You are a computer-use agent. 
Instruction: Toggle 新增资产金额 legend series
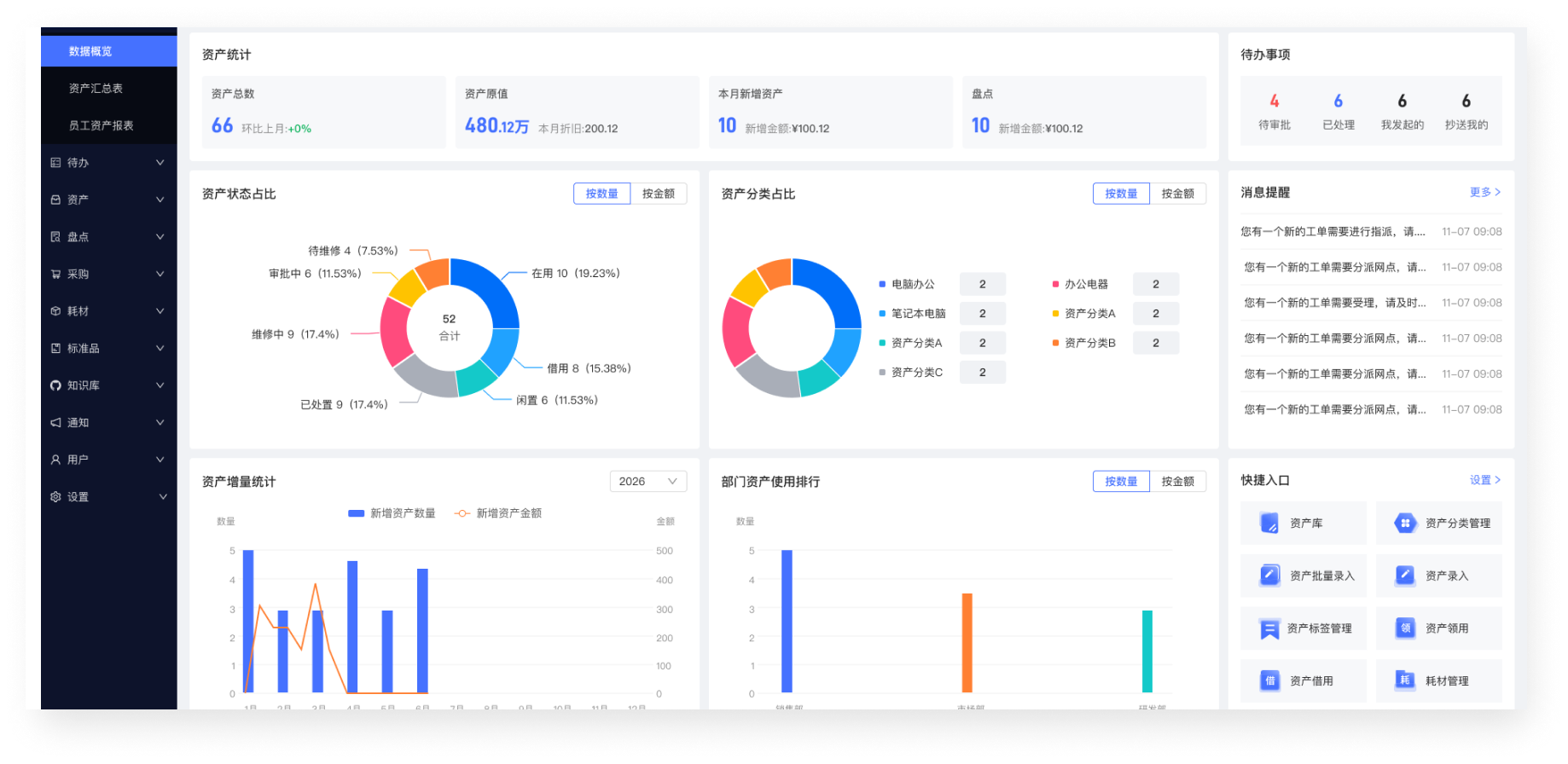pyautogui.click(x=498, y=513)
